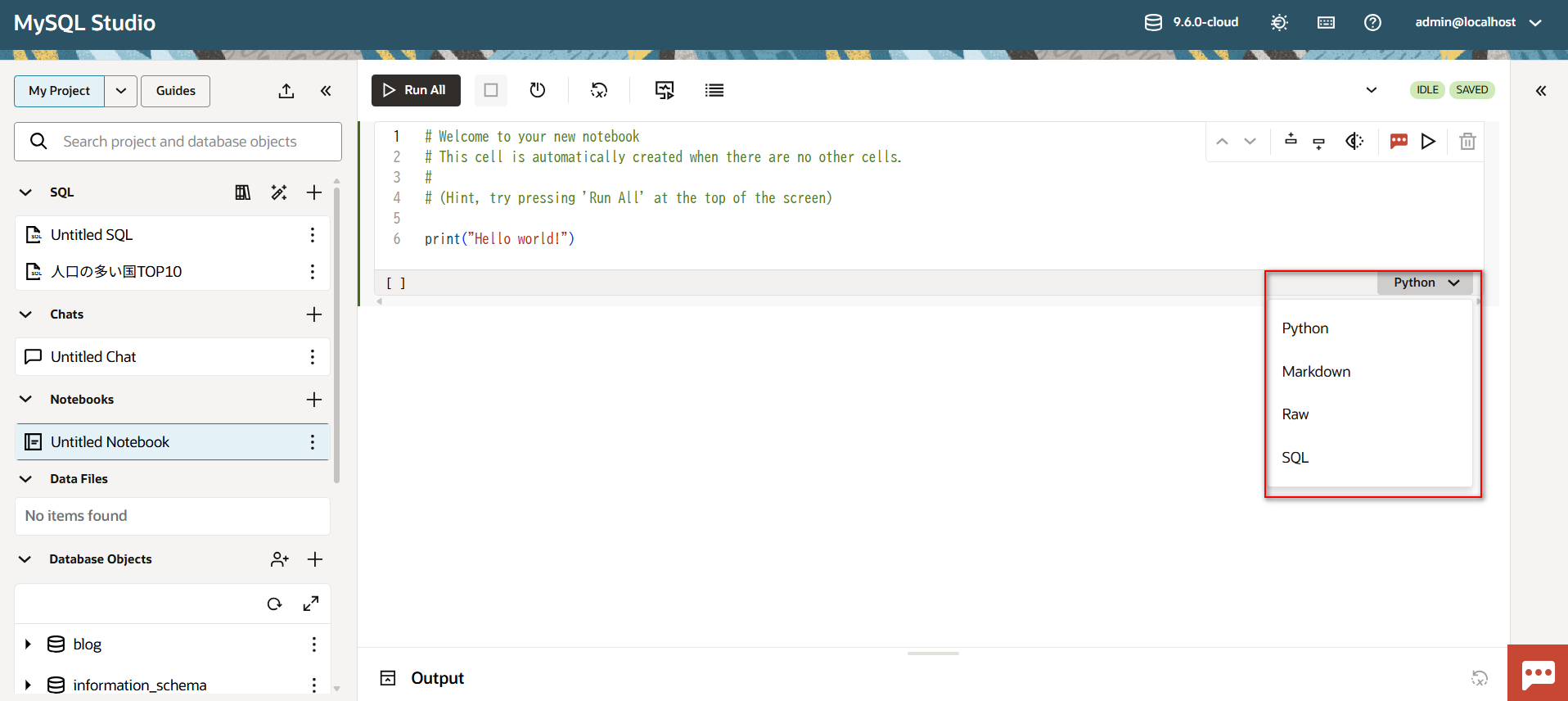Collapse the Output panel

point(388,678)
